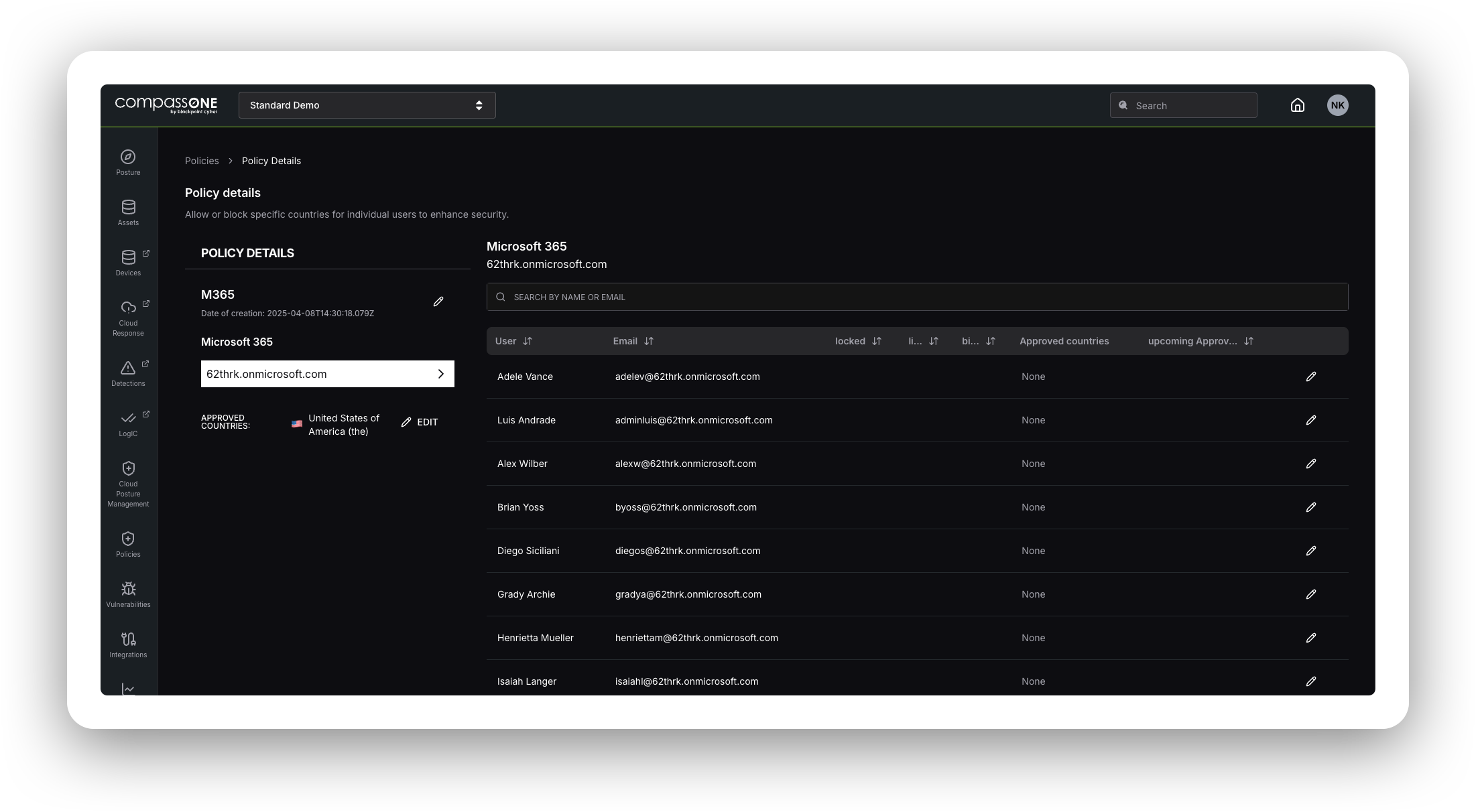
Task: Edit Luis Andrade's row
Action: (1311, 420)
